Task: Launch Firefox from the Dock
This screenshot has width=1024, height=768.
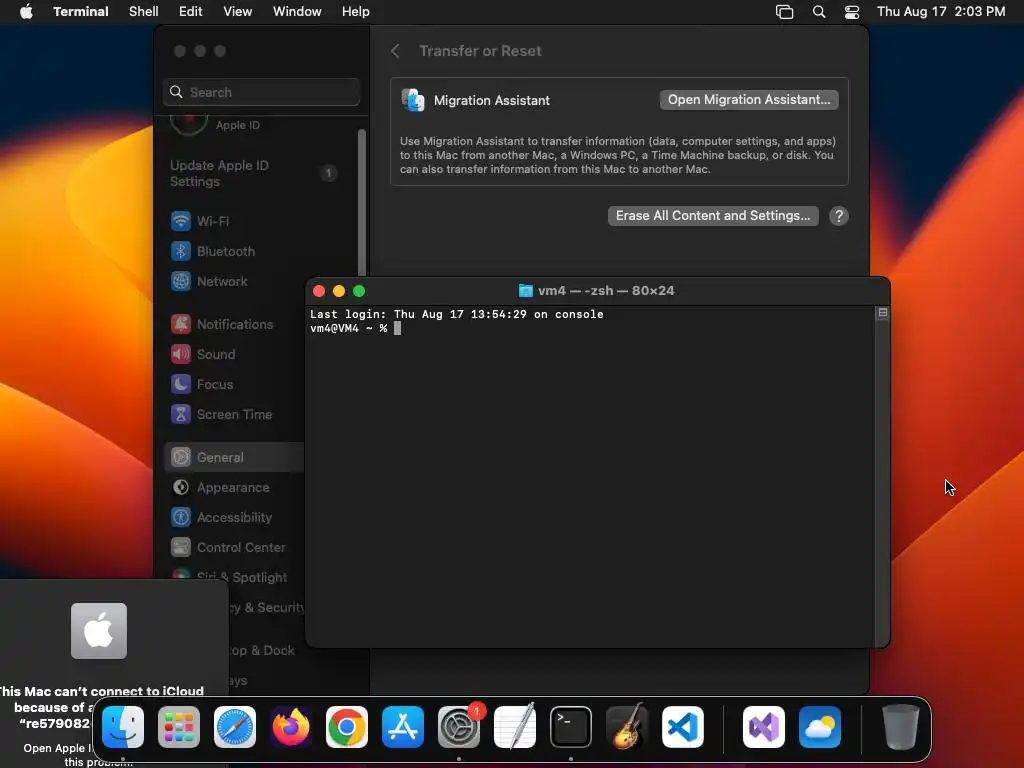Action: pos(291,727)
